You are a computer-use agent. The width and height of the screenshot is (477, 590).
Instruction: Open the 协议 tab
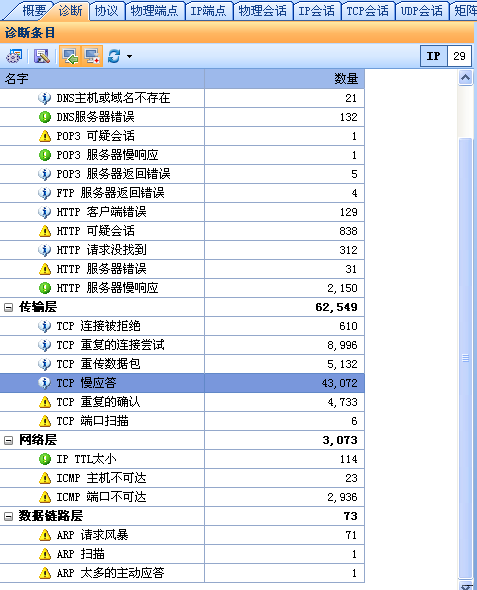pos(106,11)
